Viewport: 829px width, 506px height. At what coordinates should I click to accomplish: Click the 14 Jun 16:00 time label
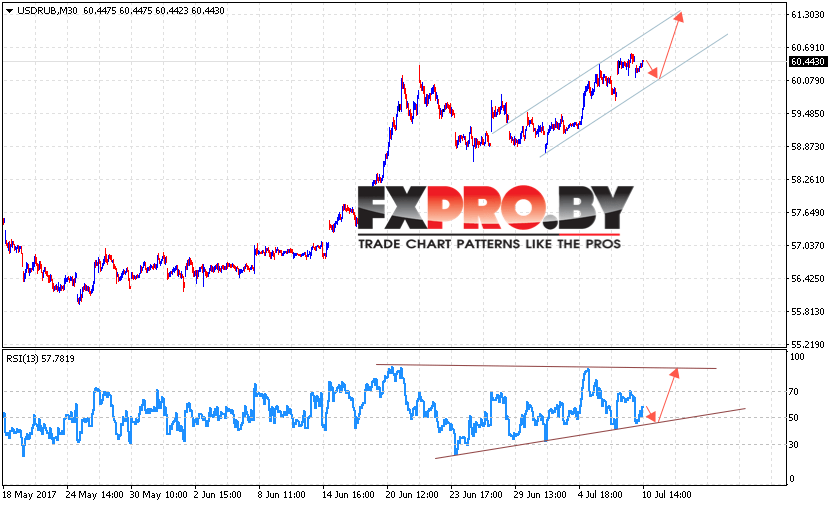[348, 495]
